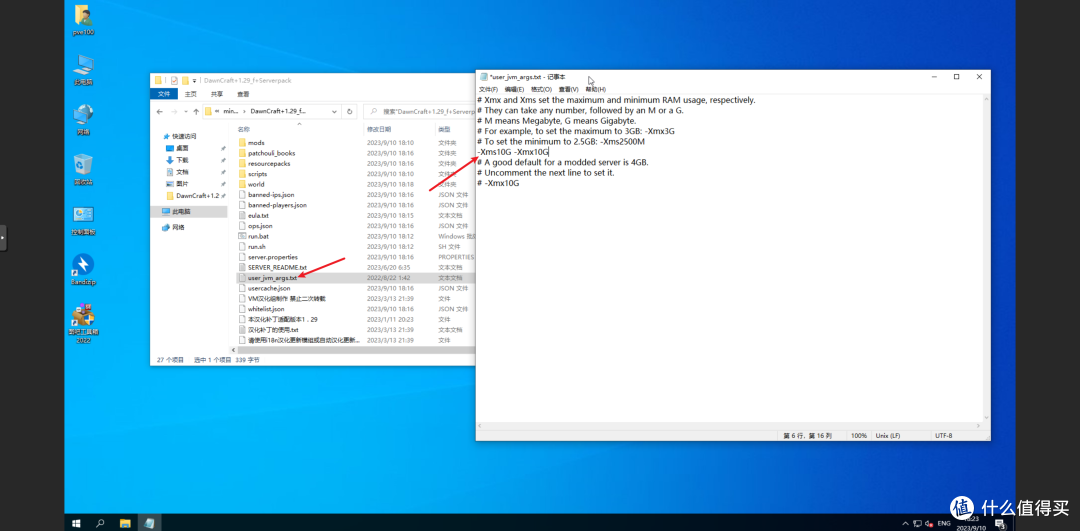Open Notepad 格式(O) menu
The height and width of the screenshot is (531, 1080).
pyautogui.click(x=541, y=90)
